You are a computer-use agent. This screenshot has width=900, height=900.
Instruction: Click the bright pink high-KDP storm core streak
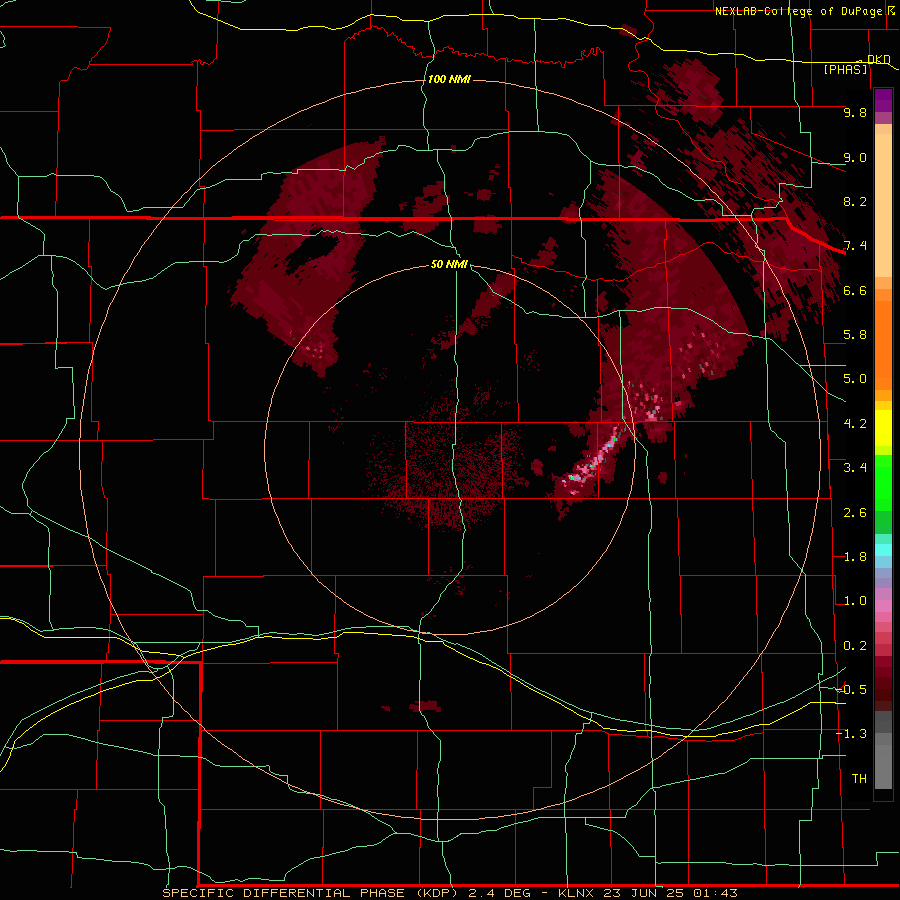tap(594, 461)
